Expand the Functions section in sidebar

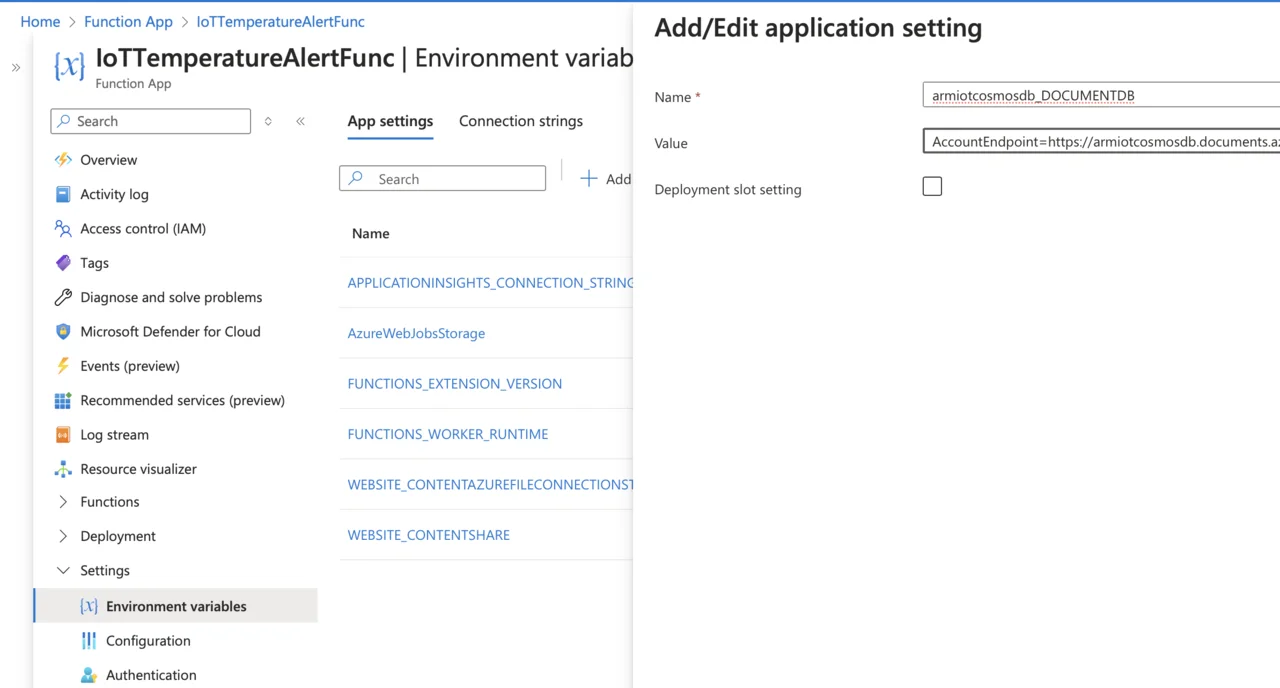(x=63, y=502)
